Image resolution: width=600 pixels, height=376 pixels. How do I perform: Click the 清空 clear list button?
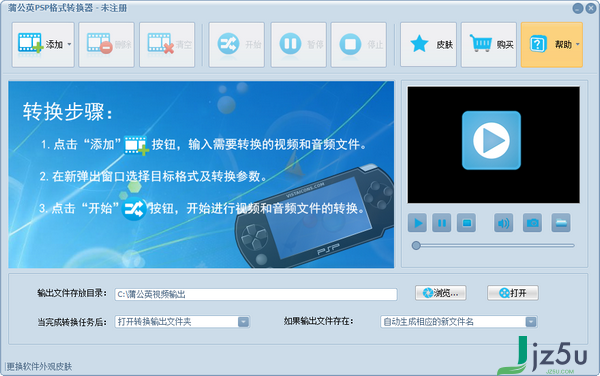(x=167, y=45)
